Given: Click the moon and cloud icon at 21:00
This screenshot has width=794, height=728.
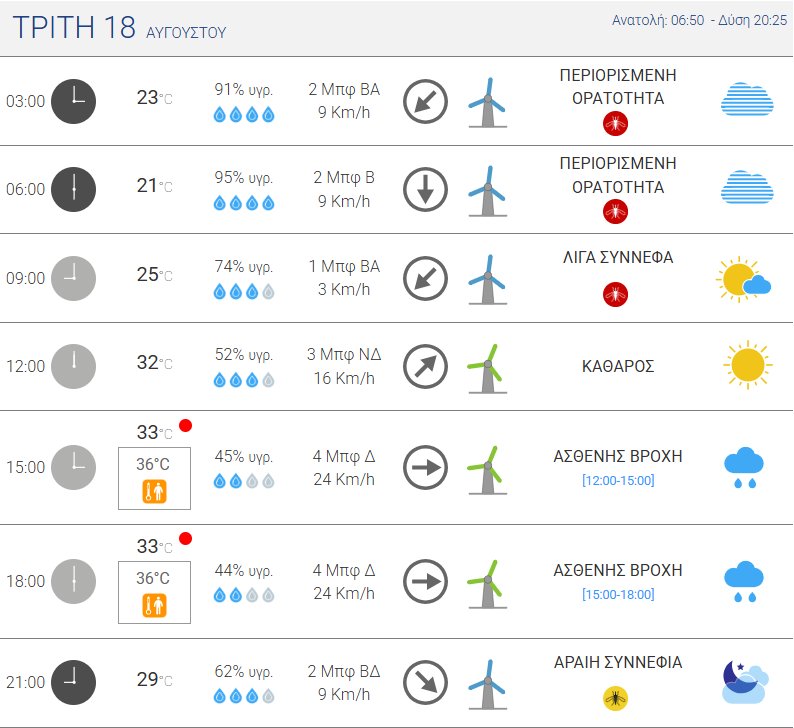Looking at the screenshot, I should [745, 681].
